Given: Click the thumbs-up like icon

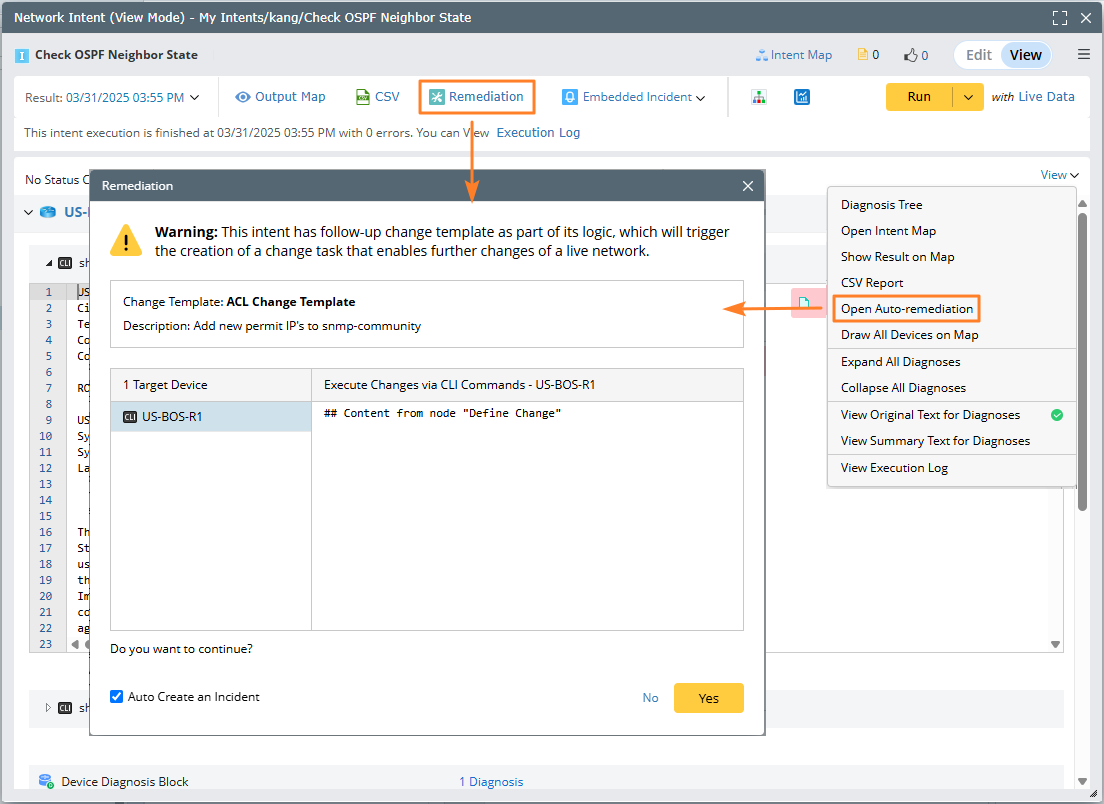Looking at the screenshot, I should [x=910, y=55].
